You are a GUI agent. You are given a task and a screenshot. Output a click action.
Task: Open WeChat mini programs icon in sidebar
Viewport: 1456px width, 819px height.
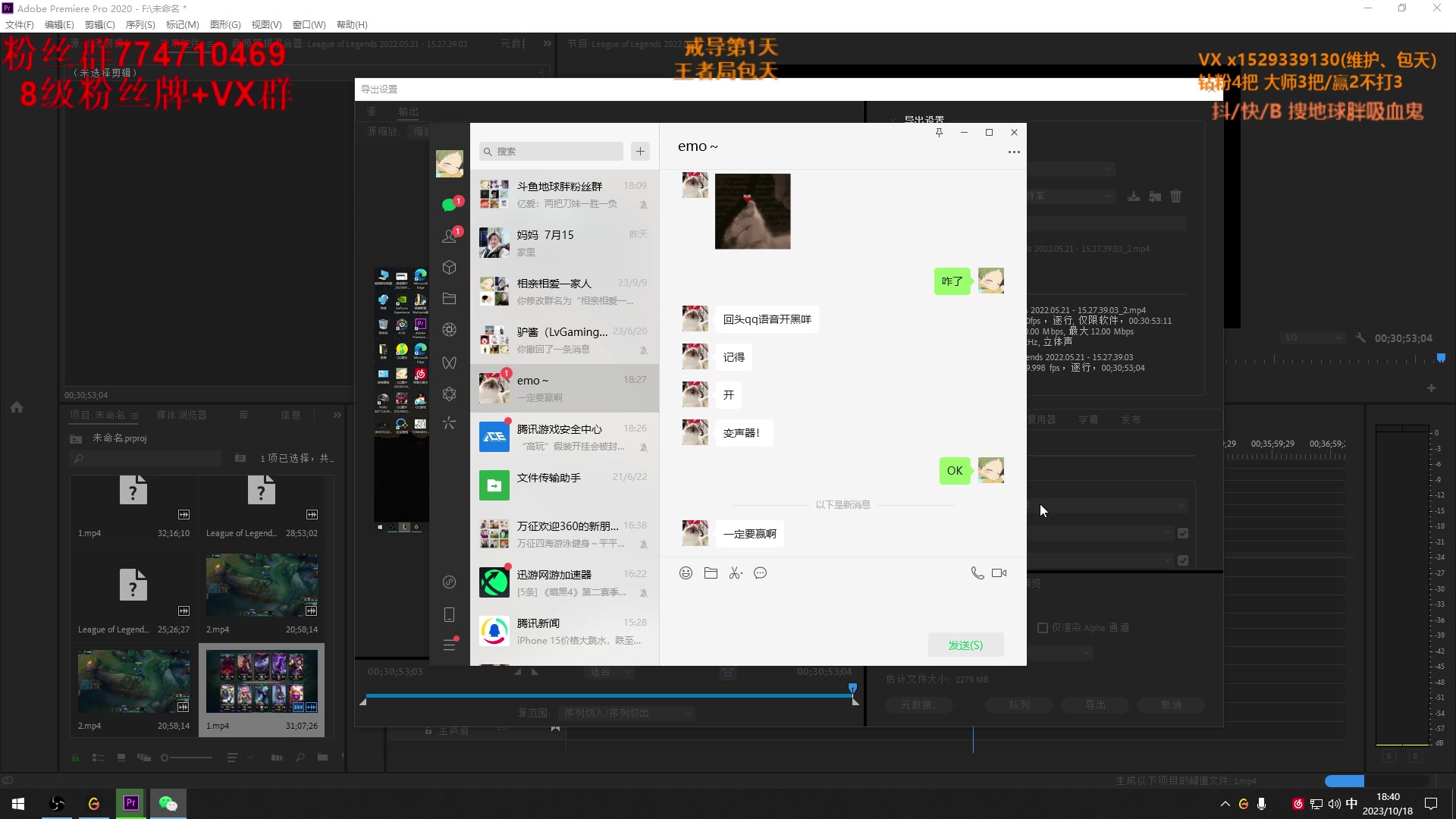pos(449,394)
